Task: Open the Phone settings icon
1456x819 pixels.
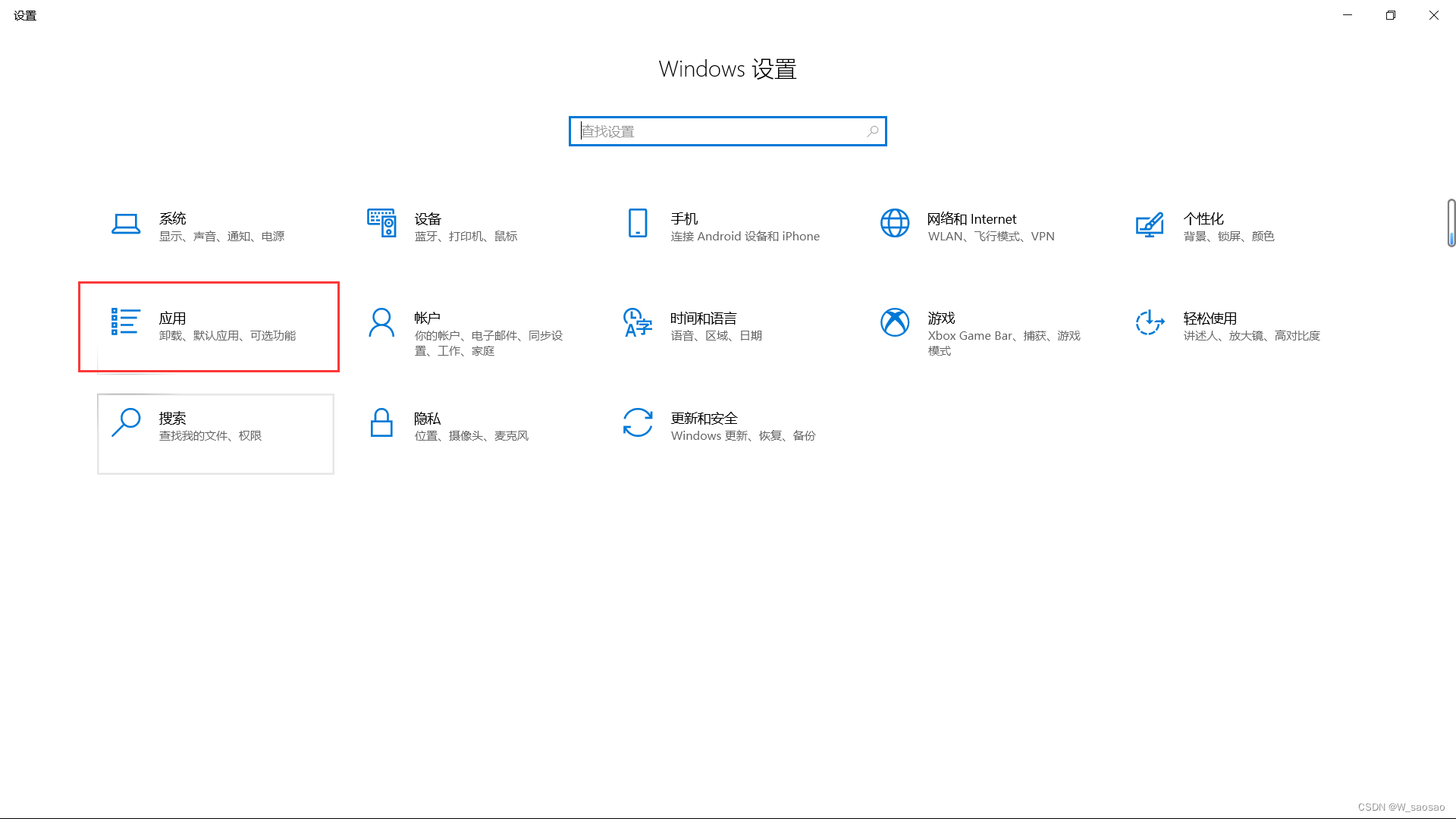Action: 638,223
